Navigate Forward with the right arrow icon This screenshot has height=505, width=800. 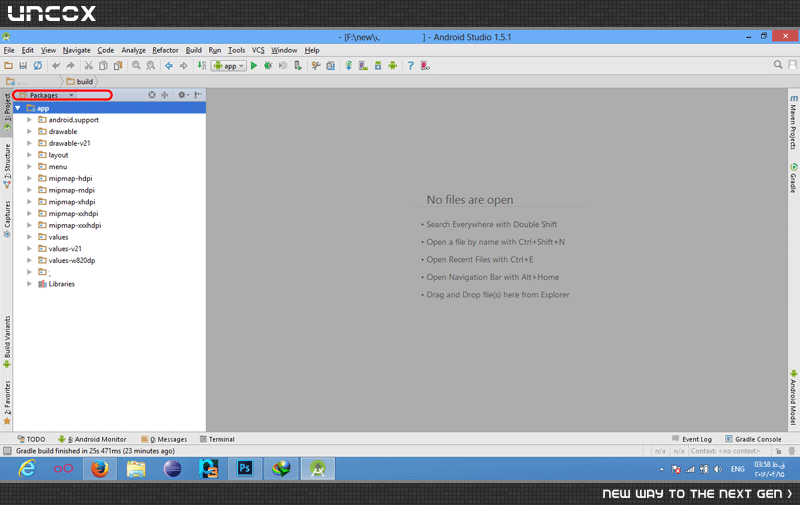click(183, 65)
